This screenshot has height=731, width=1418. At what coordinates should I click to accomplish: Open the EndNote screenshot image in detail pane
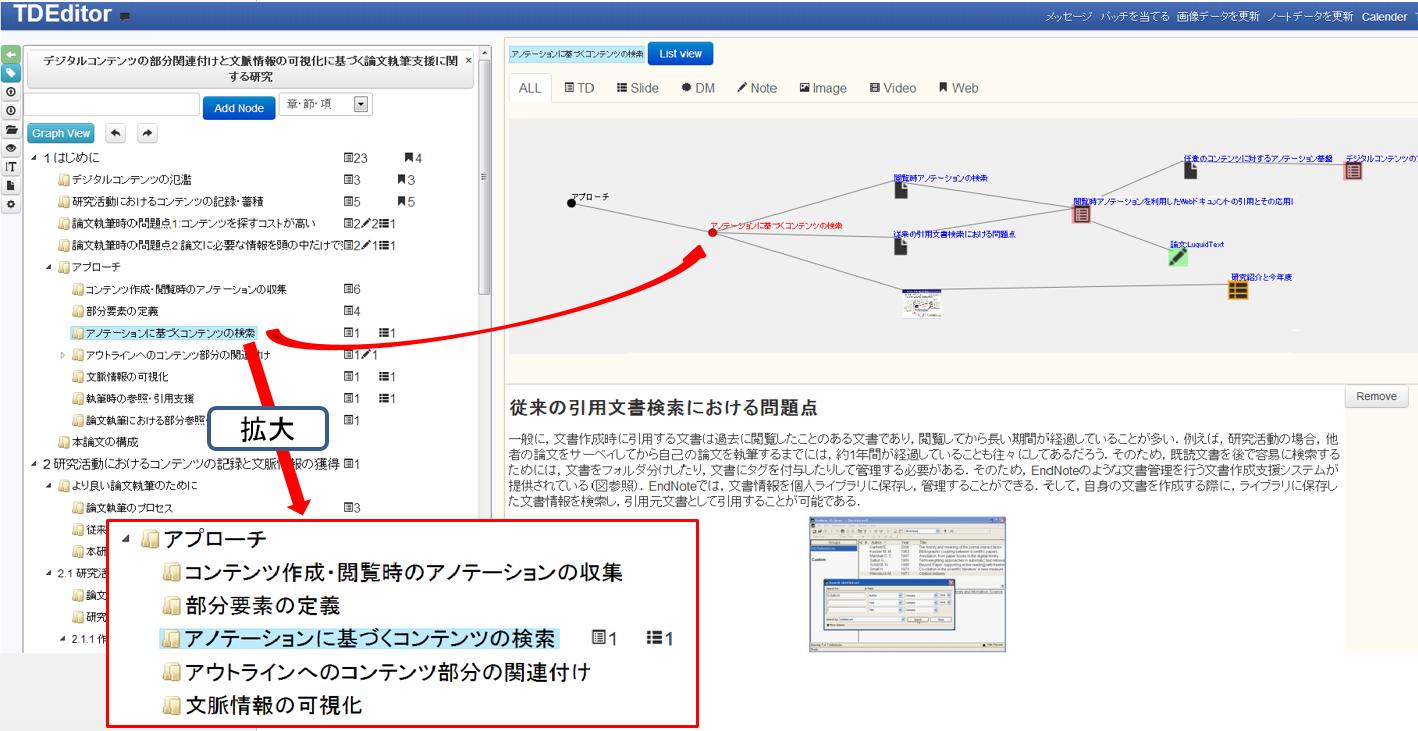pos(907,584)
